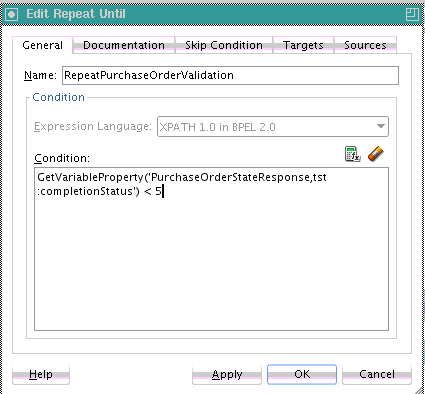Go to the Sources tab
The image size is (425, 394).
tap(365, 45)
